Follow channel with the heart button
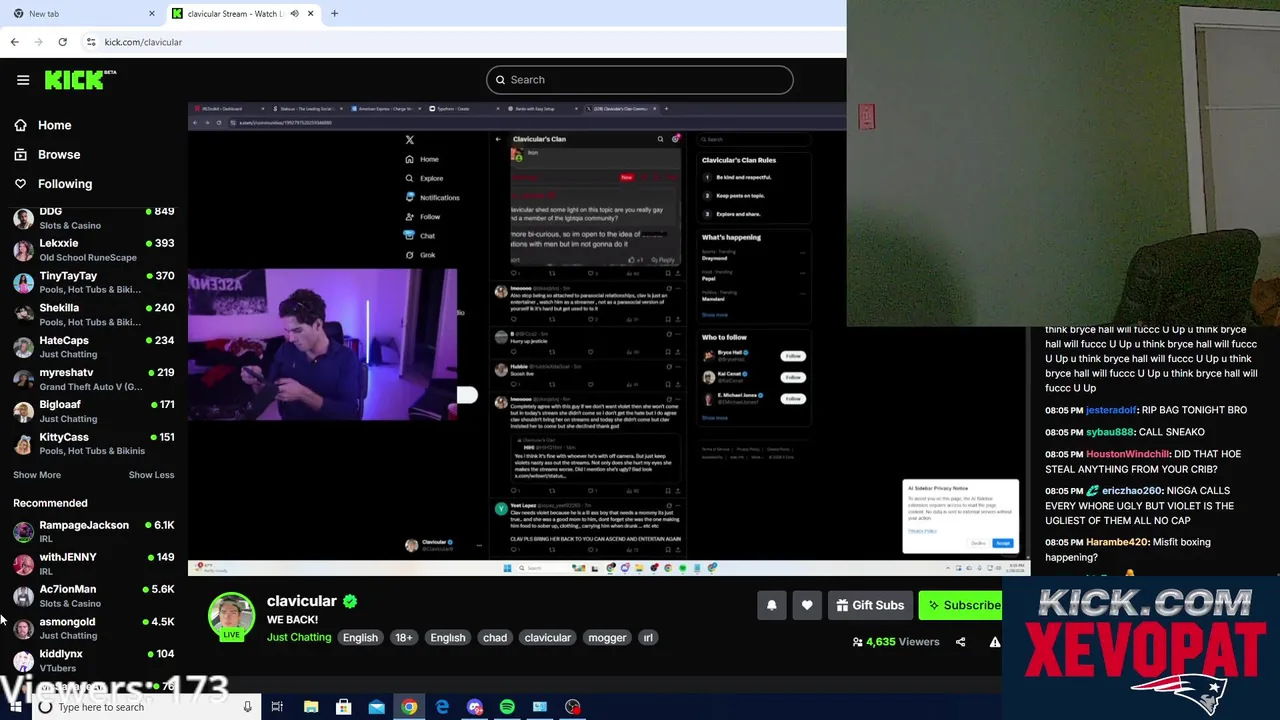Image resolution: width=1280 pixels, height=720 pixels. [x=807, y=605]
